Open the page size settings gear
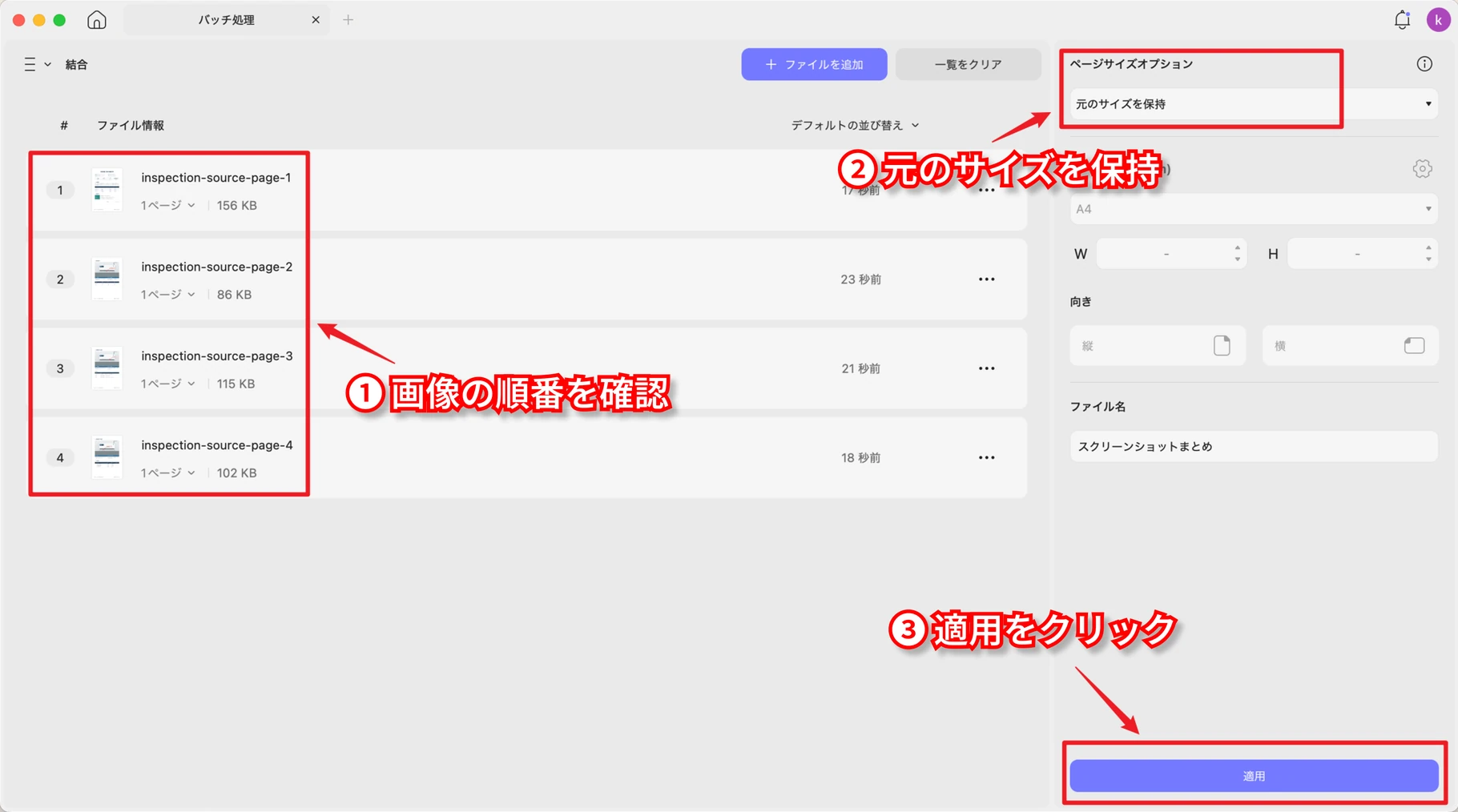Image resolution: width=1458 pixels, height=812 pixels. (1422, 168)
